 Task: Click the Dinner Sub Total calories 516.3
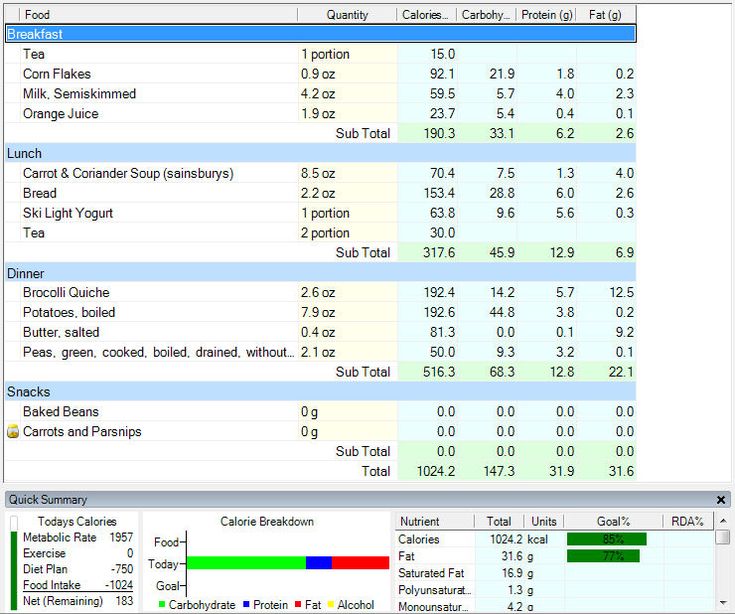tap(439, 372)
